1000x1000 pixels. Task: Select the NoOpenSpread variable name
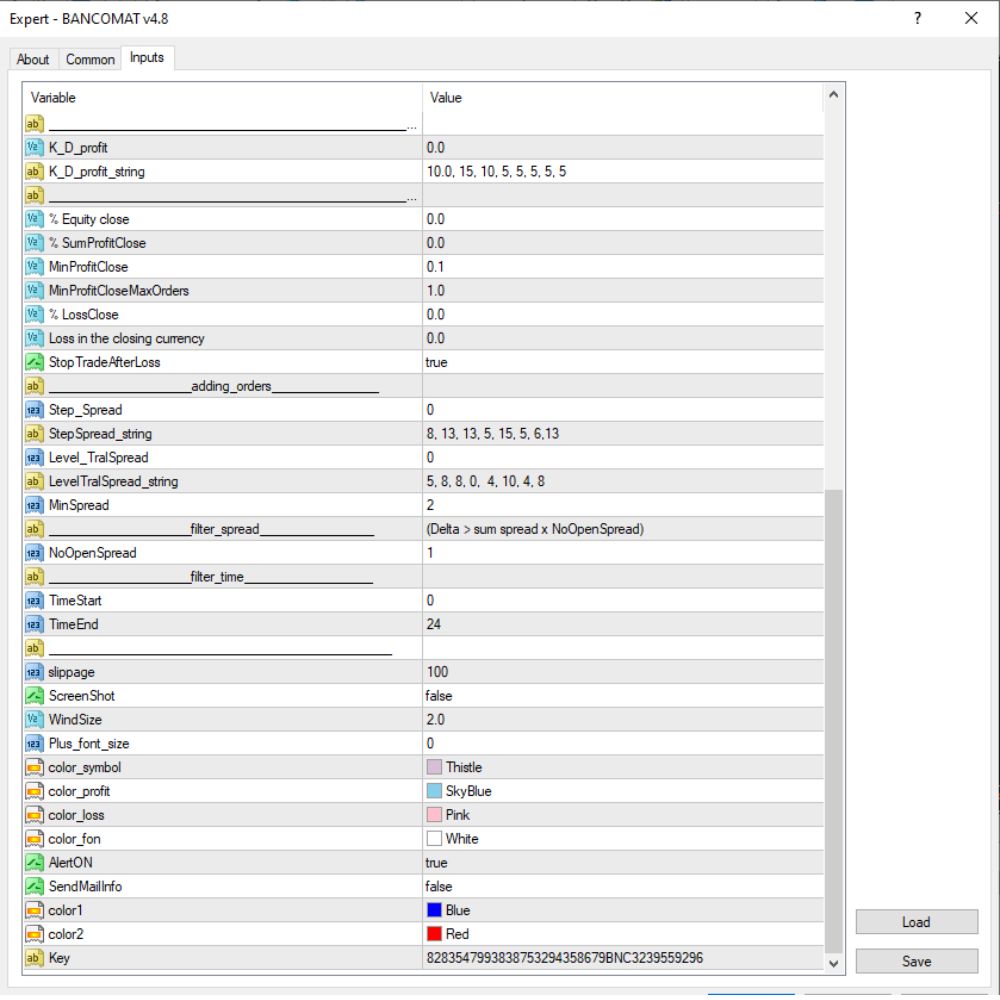click(x=92, y=553)
